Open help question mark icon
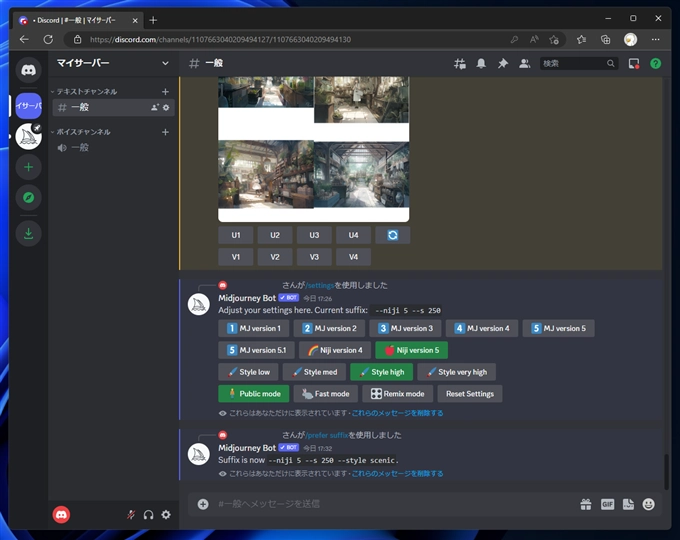The image size is (680, 540). coord(655,64)
